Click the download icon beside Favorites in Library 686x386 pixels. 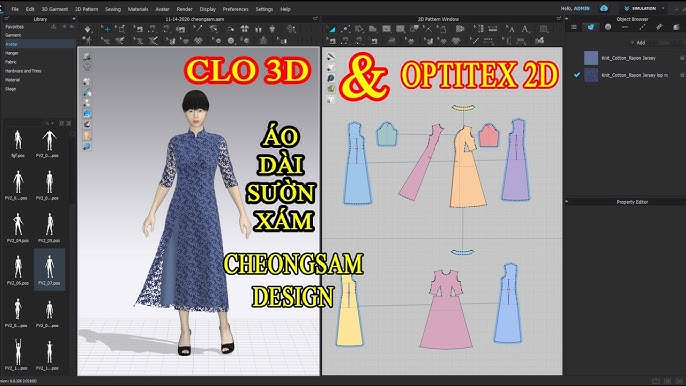point(53,27)
